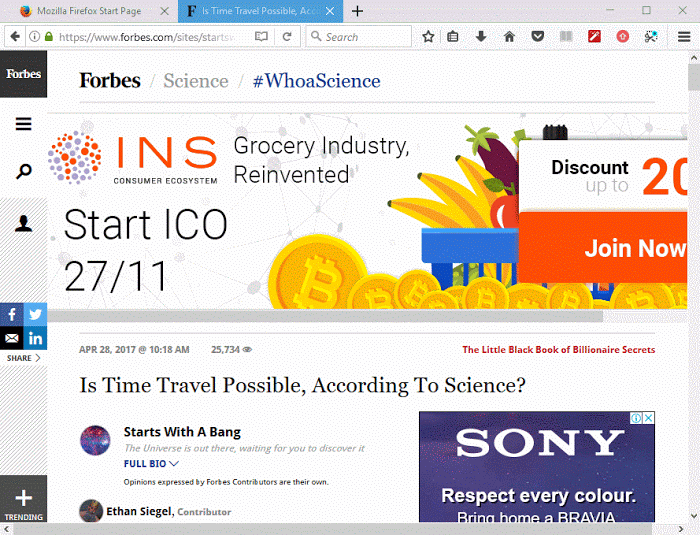Image resolution: width=700 pixels, height=535 pixels.
Task: Open the Science breadcrumb link
Action: tap(196, 81)
